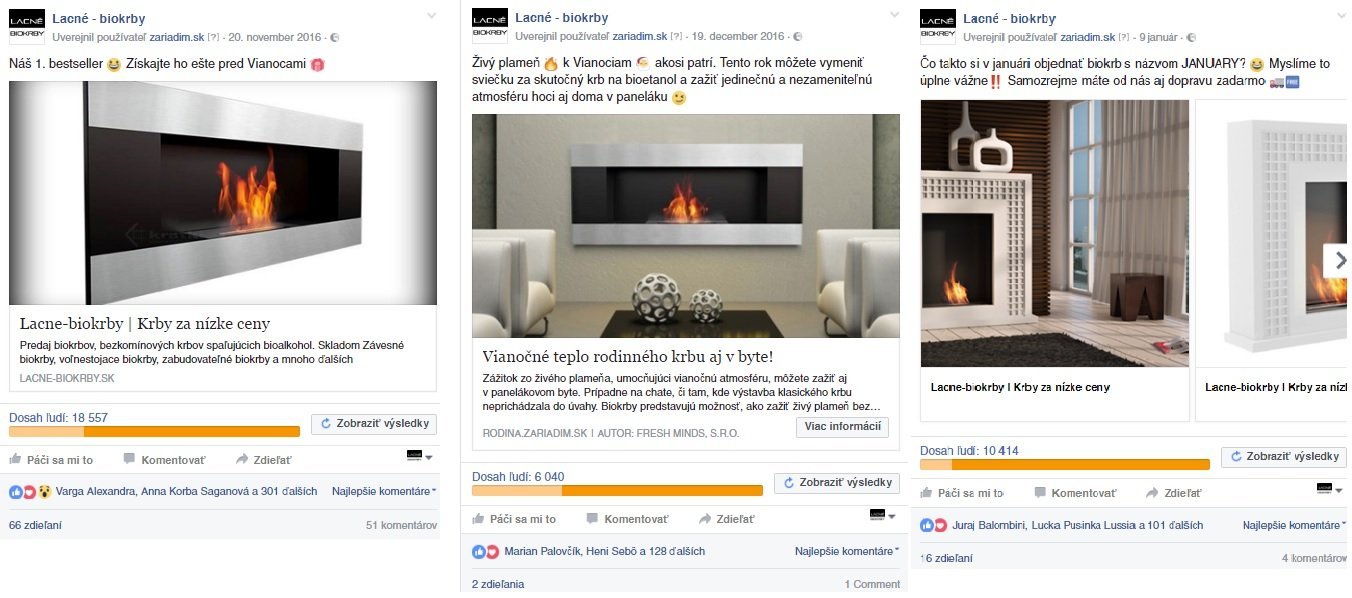
Task: Click the Lacné biokrby logo in first post
Action: 26,25
